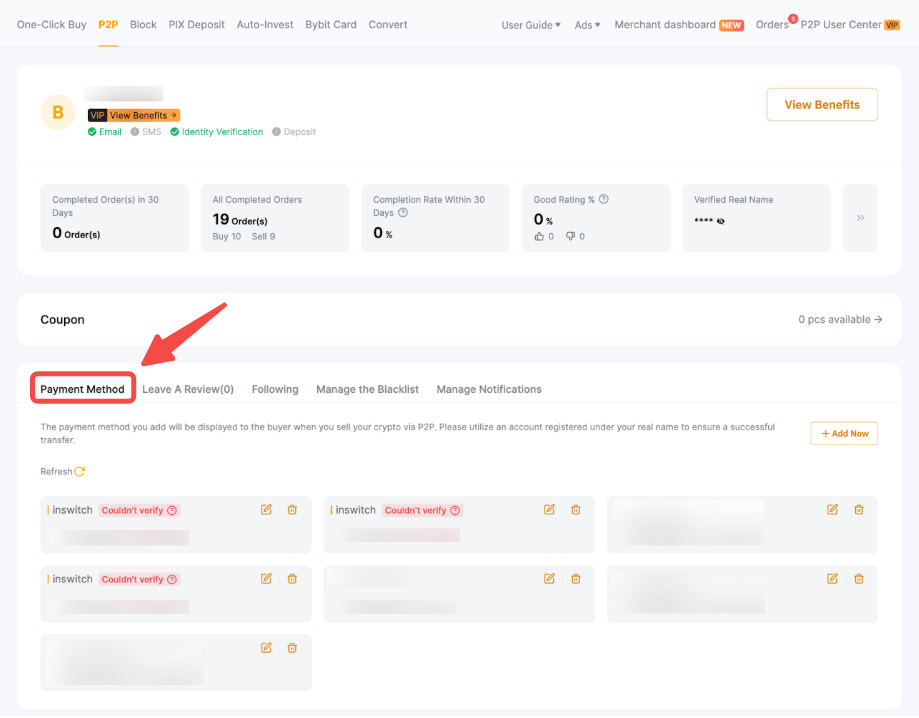Screen dimensions: 919x718
Task: Click the Refresh icon above payment methods
Action: pyautogui.click(x=79, y=472)
